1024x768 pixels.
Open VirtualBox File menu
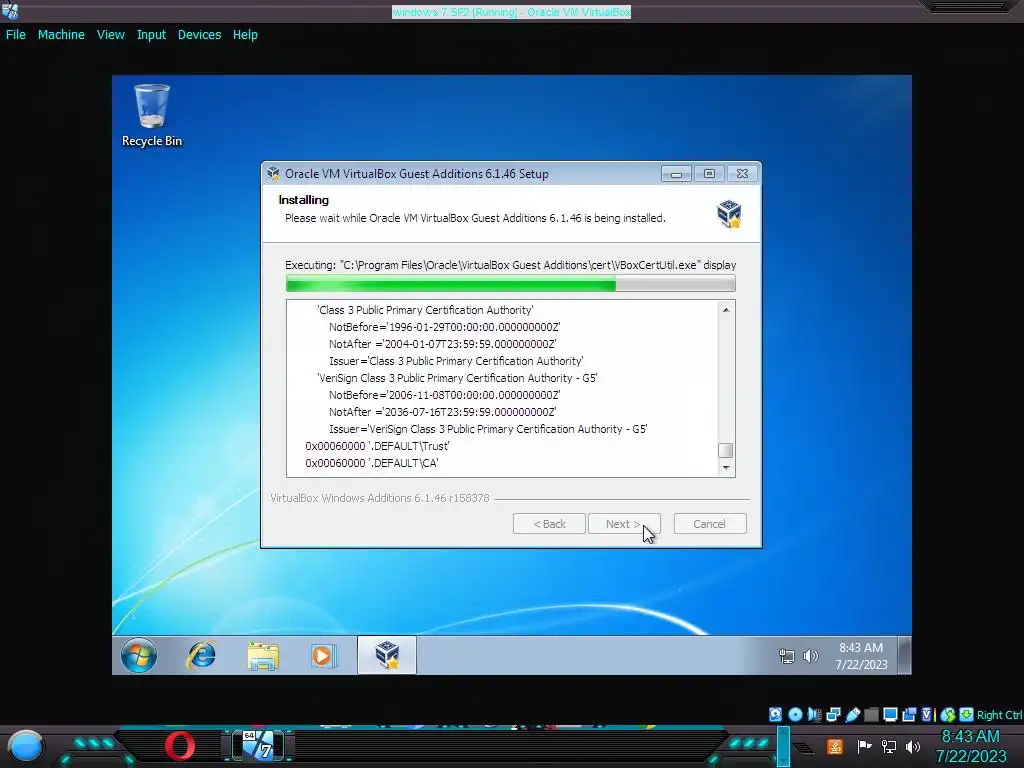[16, 35]
